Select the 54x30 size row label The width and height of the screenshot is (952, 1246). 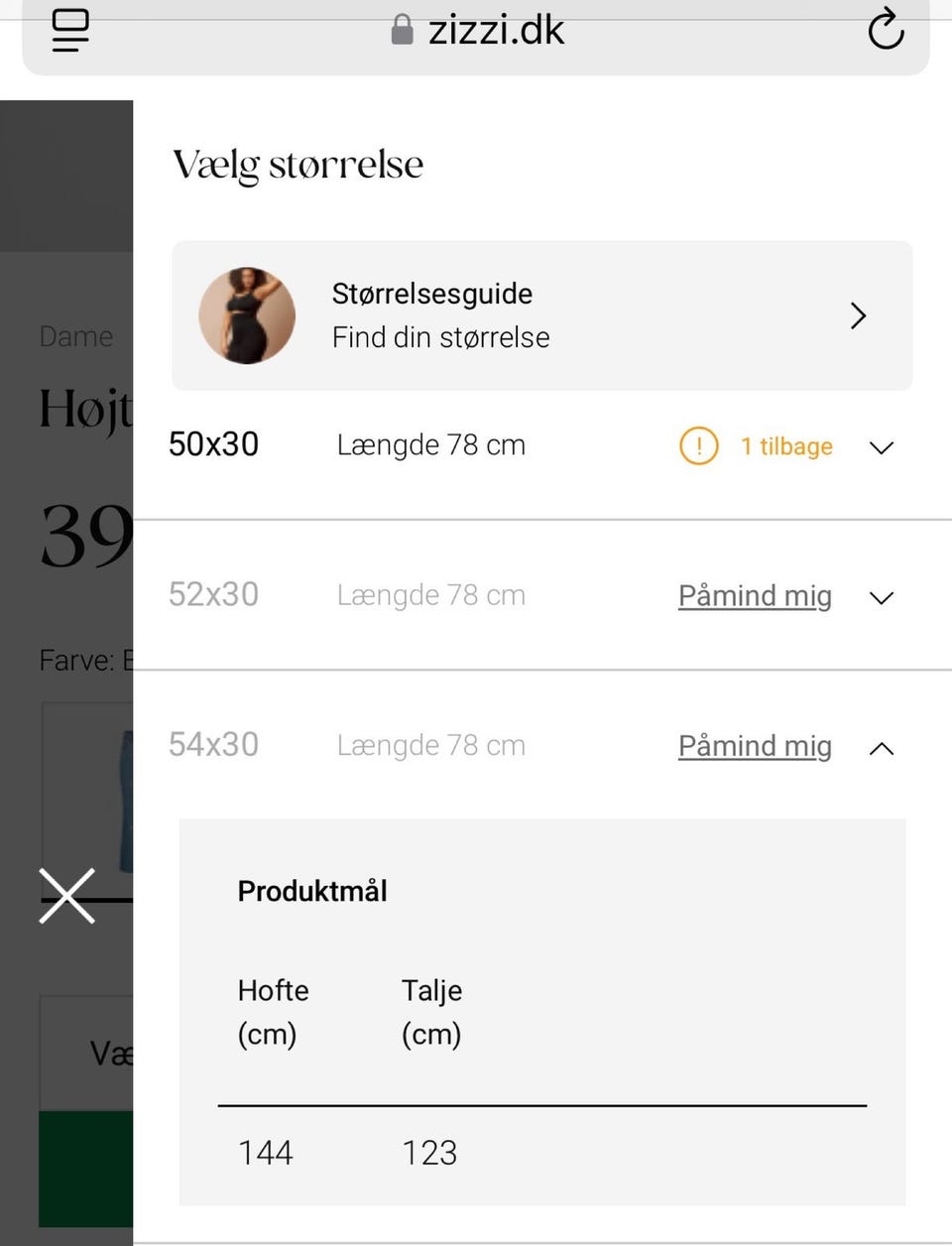coord(213,744)
